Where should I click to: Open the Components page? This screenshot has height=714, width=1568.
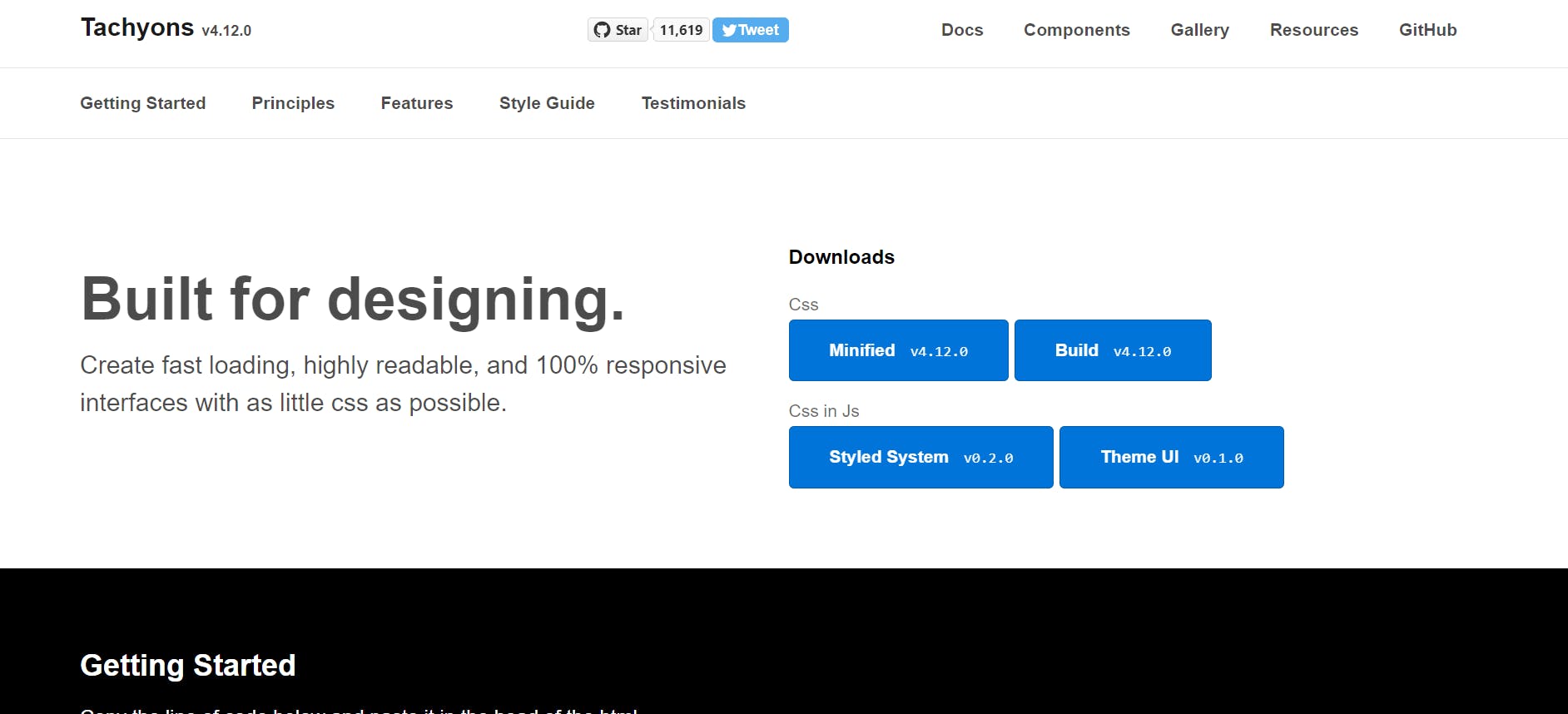[x=1077, y=30]
